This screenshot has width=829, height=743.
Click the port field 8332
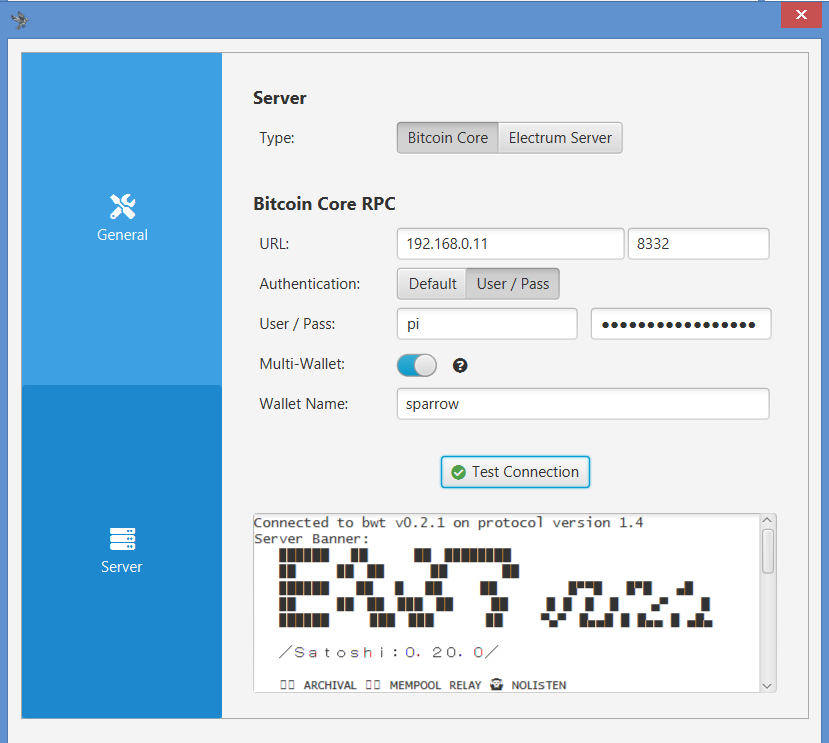tap(698, 244)
